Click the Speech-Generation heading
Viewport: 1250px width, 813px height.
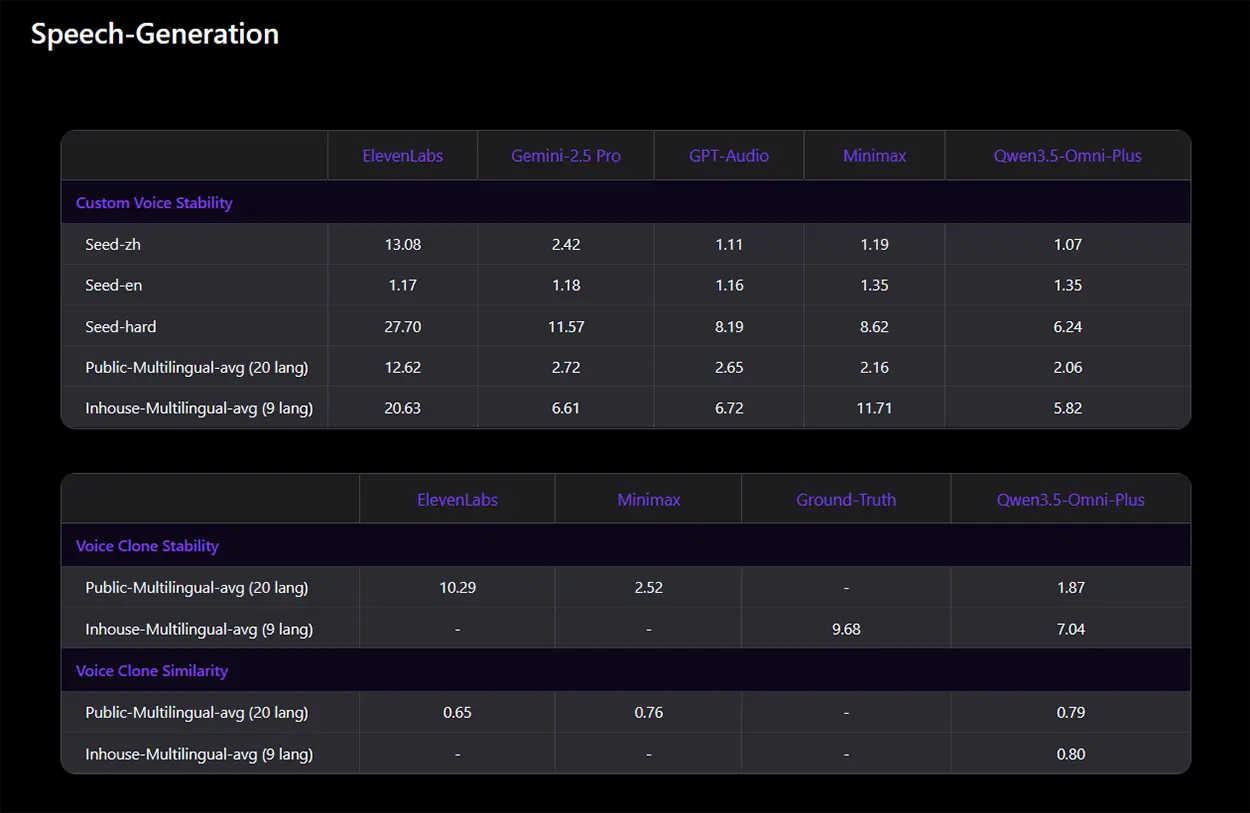tap(154, 34)
